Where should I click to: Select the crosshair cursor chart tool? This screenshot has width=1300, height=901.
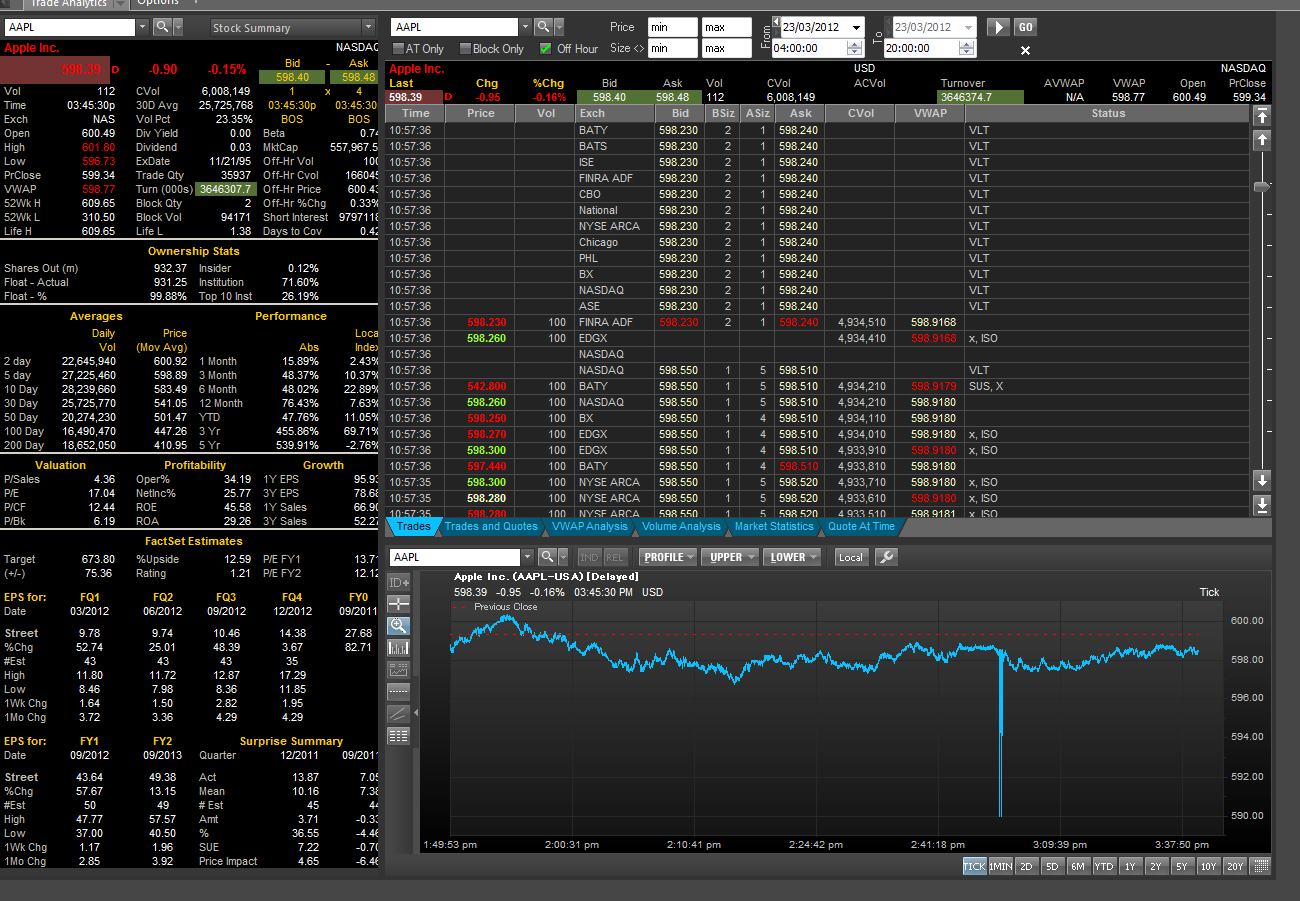pos(399,604)
